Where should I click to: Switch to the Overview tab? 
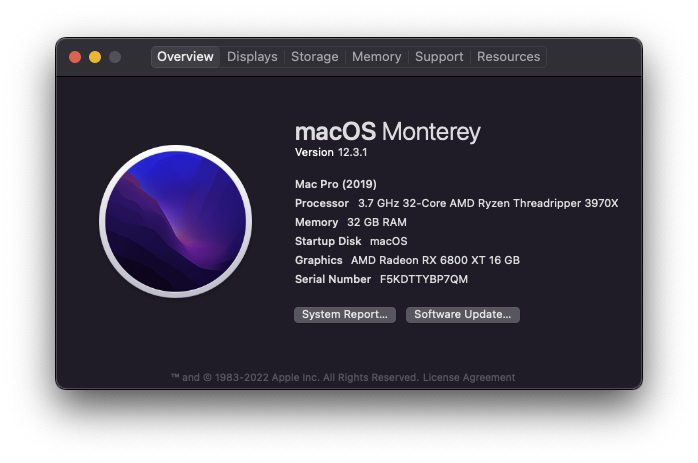click(185, 57)
